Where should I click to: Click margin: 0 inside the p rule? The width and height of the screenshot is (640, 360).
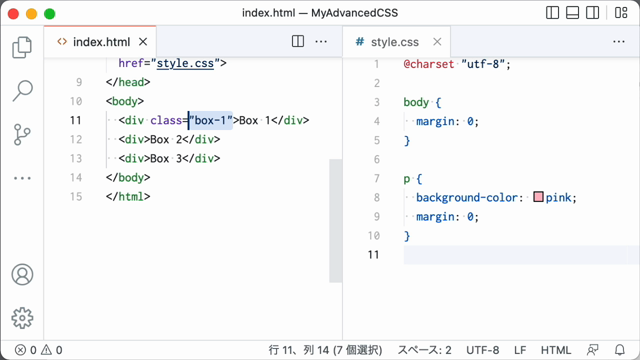447,217
